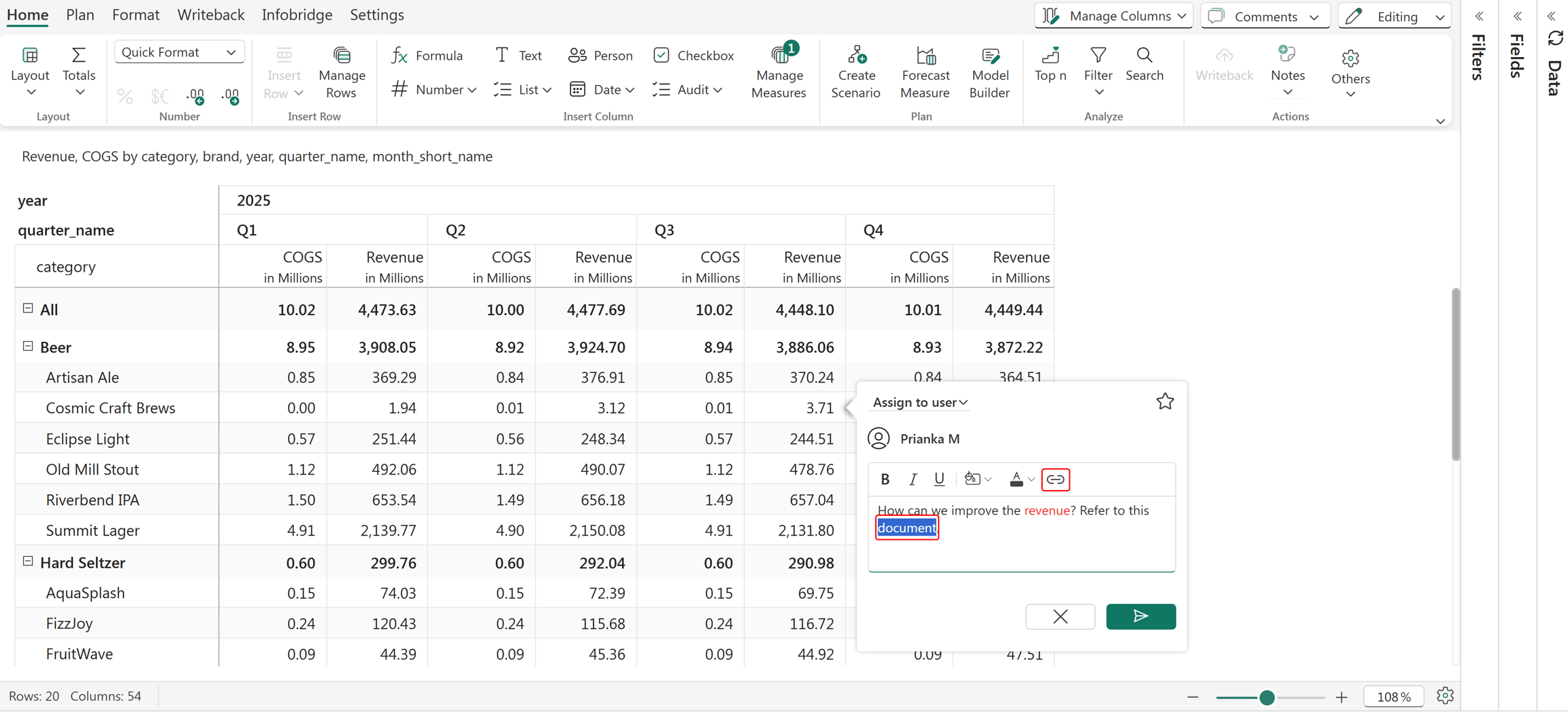
Task: Collapse the All rows group
Action: click(28, 308)
